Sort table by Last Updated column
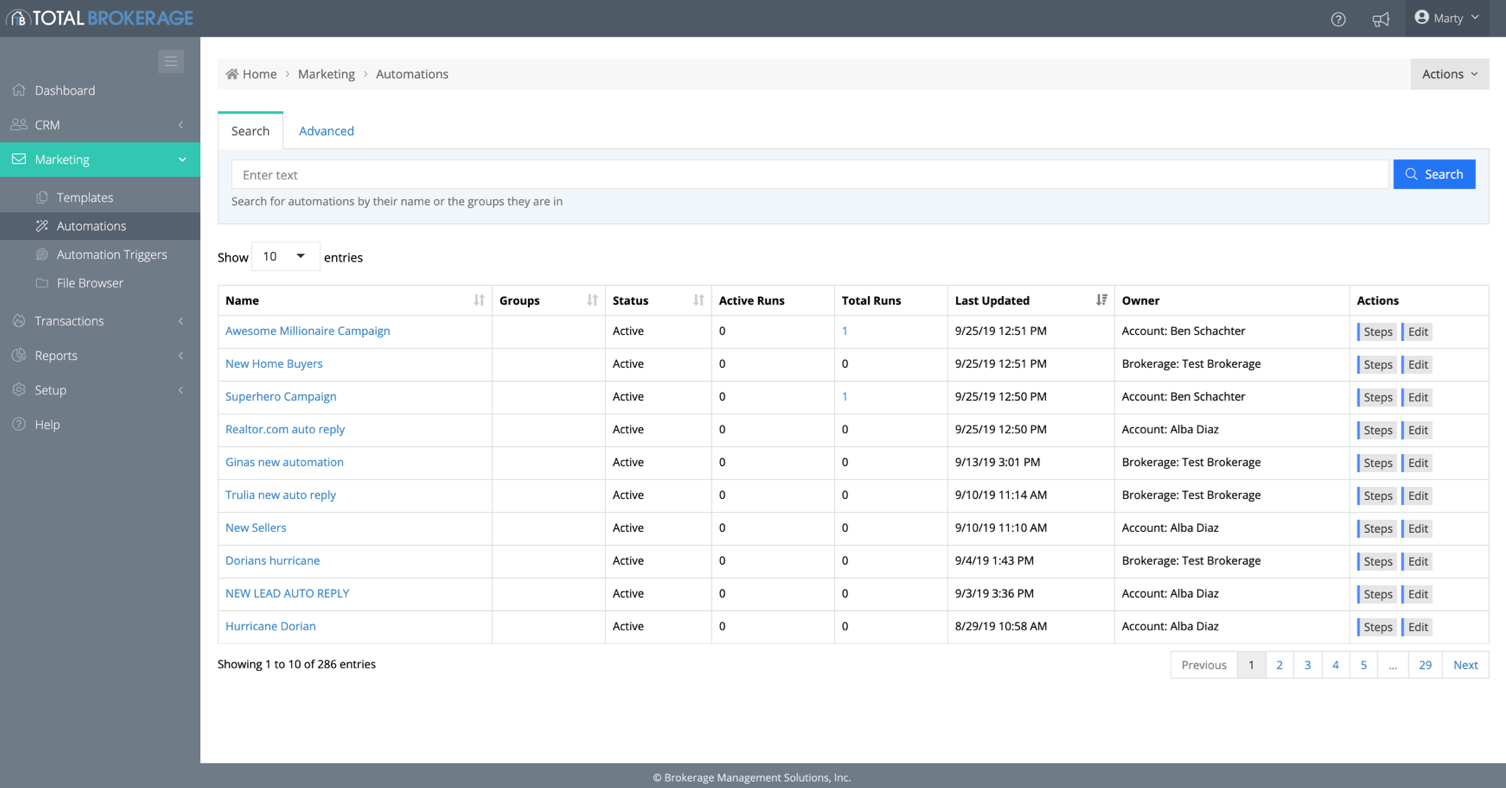 [x=1030, y=300]
